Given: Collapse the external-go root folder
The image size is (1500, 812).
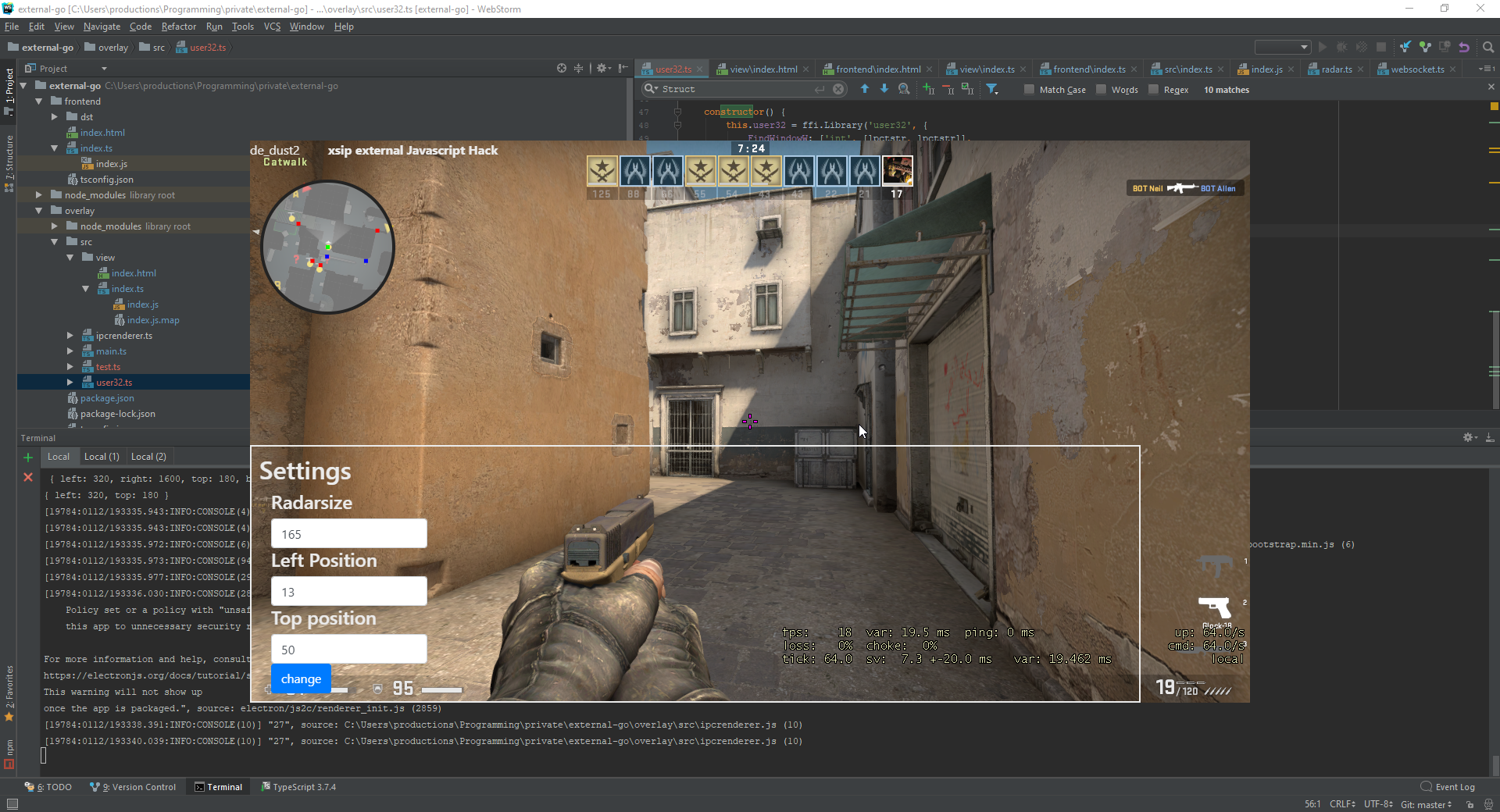Looking at the screenshot, I should pos(23,85).
